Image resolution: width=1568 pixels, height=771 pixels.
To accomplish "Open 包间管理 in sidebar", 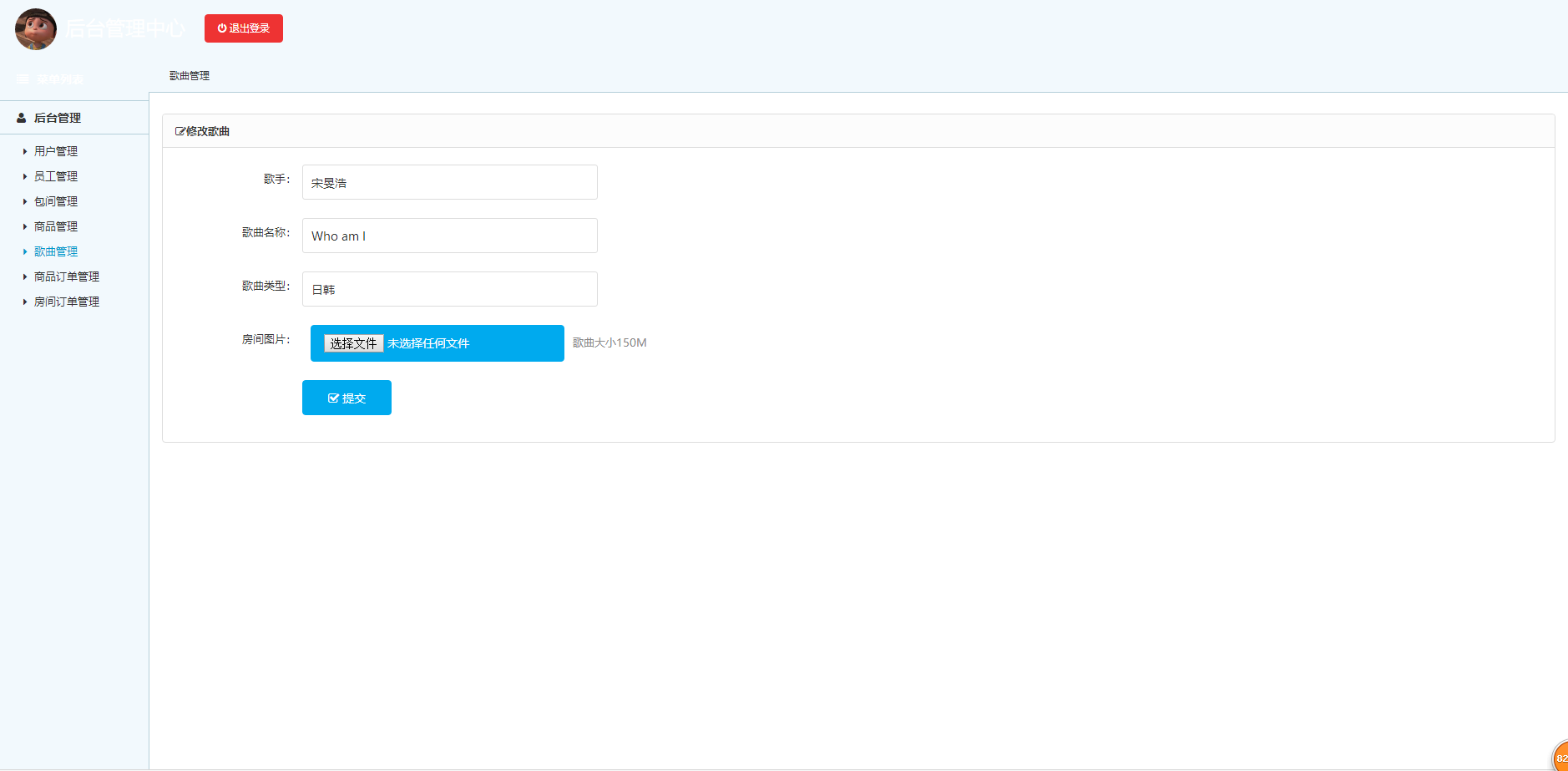I will point(56,201).
